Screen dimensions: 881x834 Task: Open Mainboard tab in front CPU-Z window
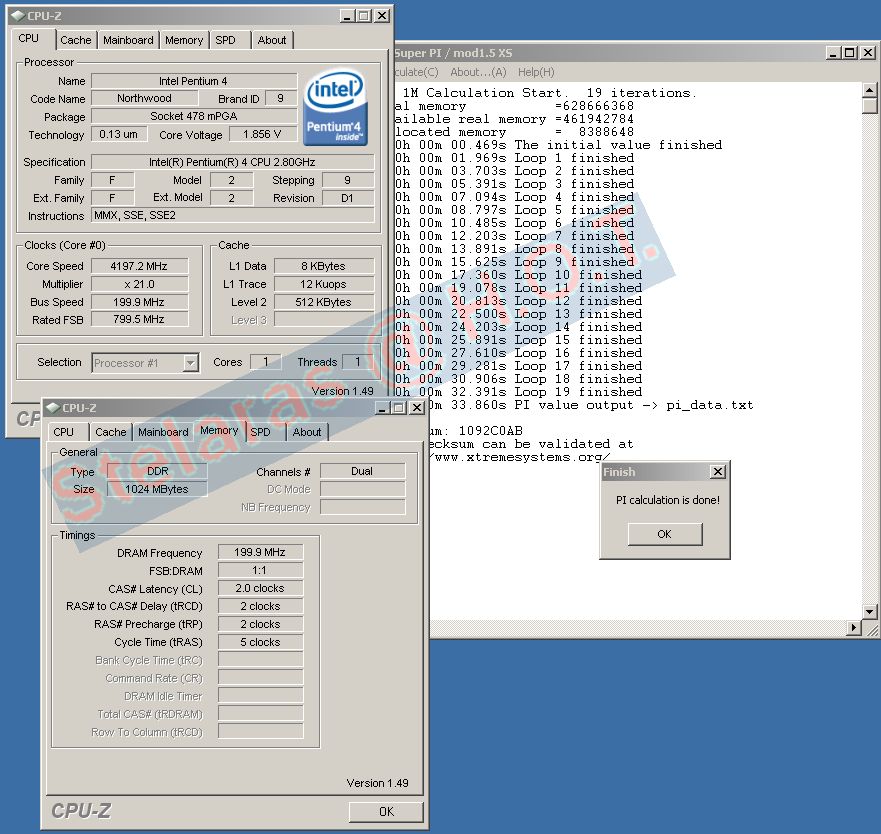click(x=164, y=432)
